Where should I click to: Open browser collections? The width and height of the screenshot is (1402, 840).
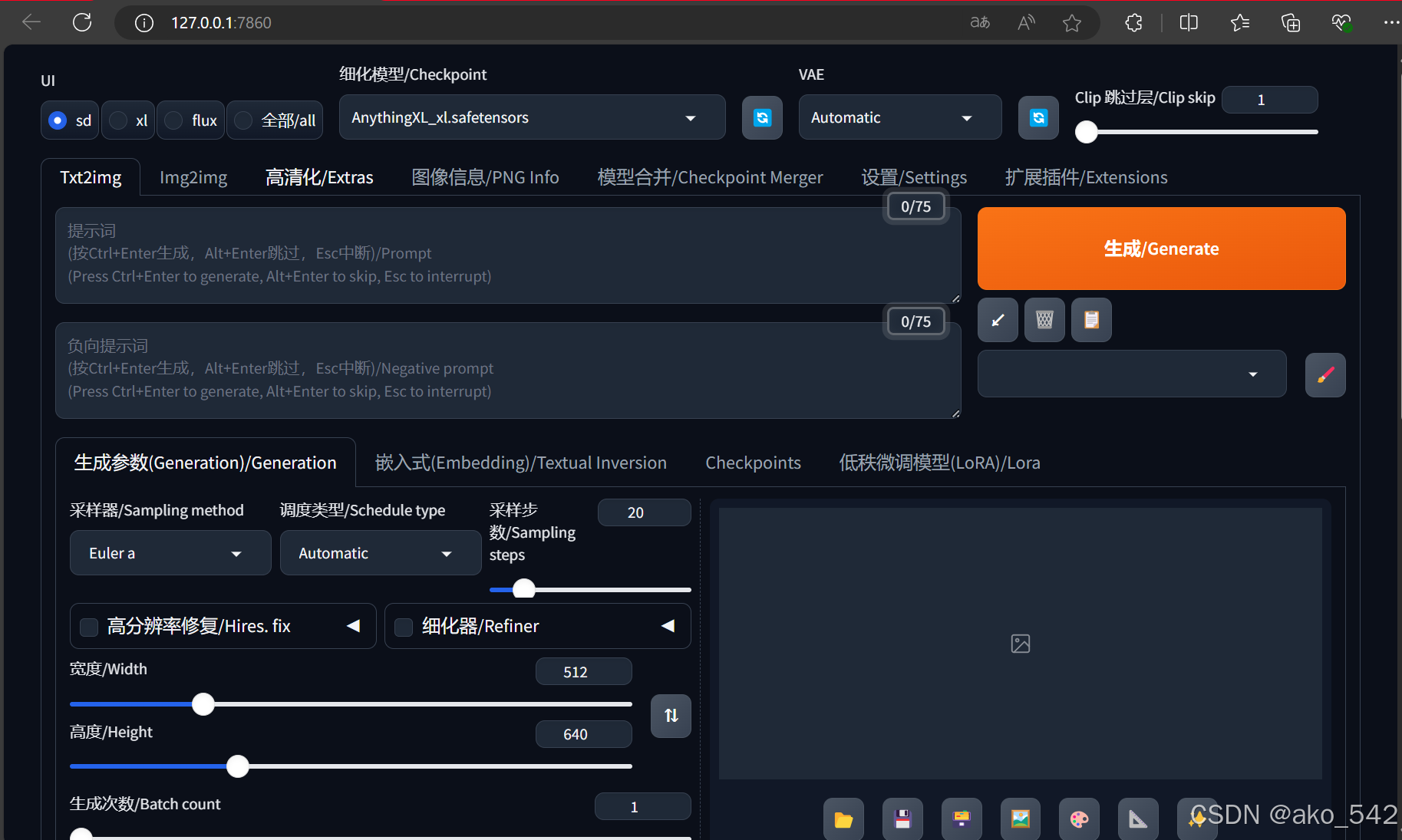[x=1291, y=23]
